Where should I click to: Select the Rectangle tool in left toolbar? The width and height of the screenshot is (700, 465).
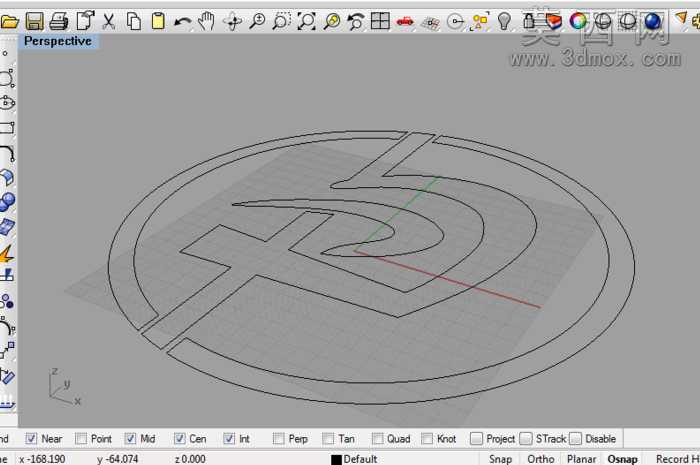(x=7, y=129)
